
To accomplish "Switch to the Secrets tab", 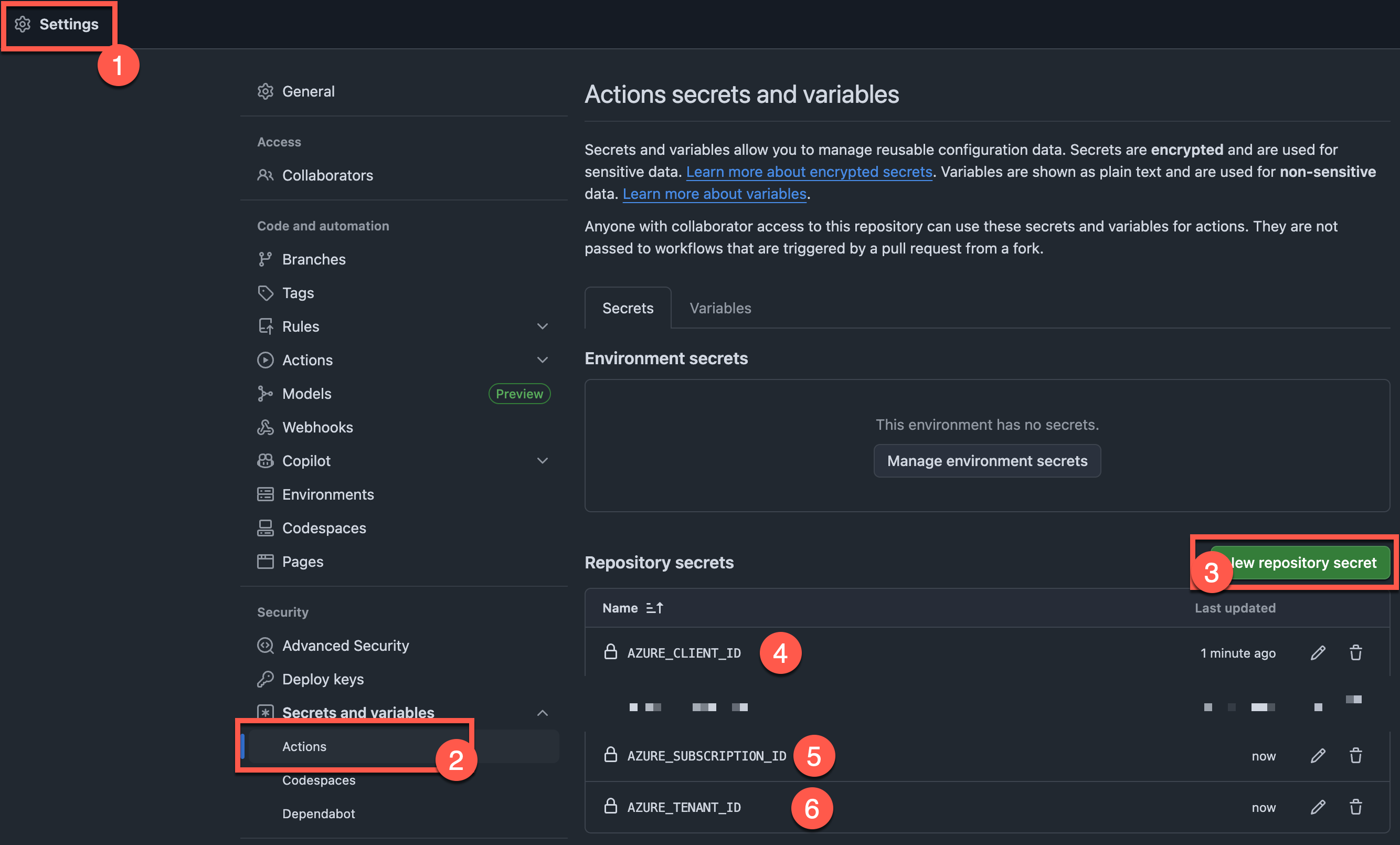I will (627, 308).
